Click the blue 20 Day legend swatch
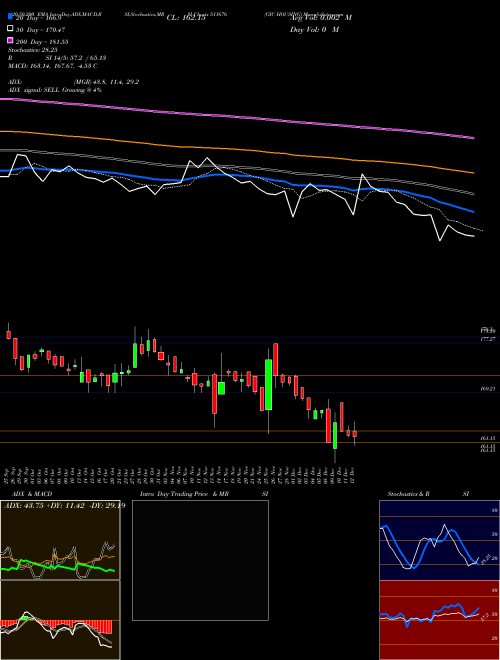This screenshot has width=500, height=660. point(10,17)
